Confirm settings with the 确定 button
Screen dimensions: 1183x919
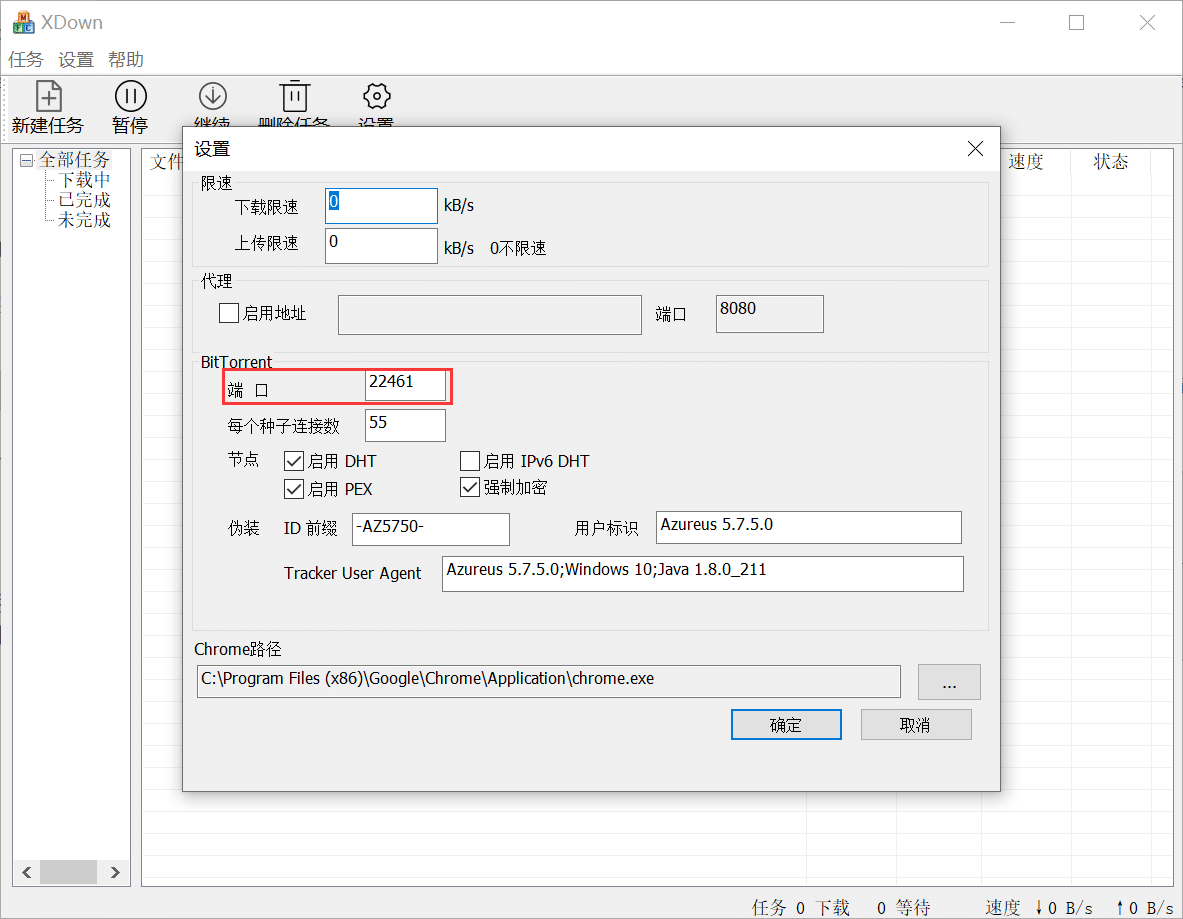click(x=786, y=724)
